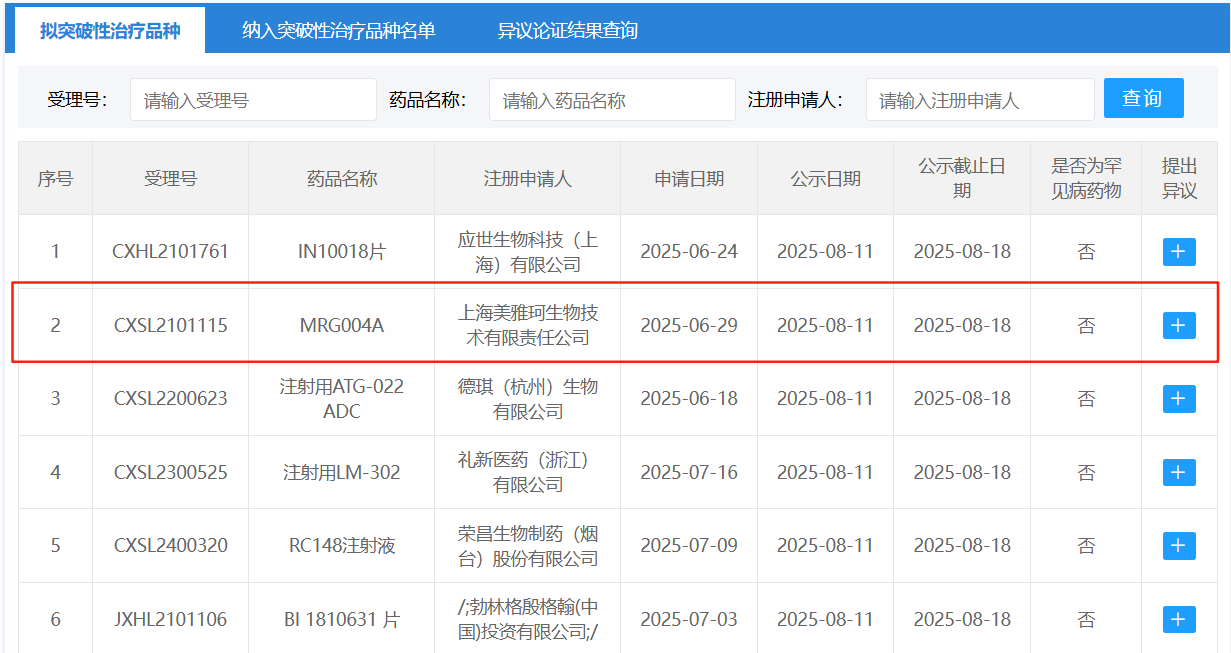The width and height of the screenshot is (1231, 653).
Task: Click applicant 荣昌生物制药（烟台）股份有限公司
Action: 528,546
